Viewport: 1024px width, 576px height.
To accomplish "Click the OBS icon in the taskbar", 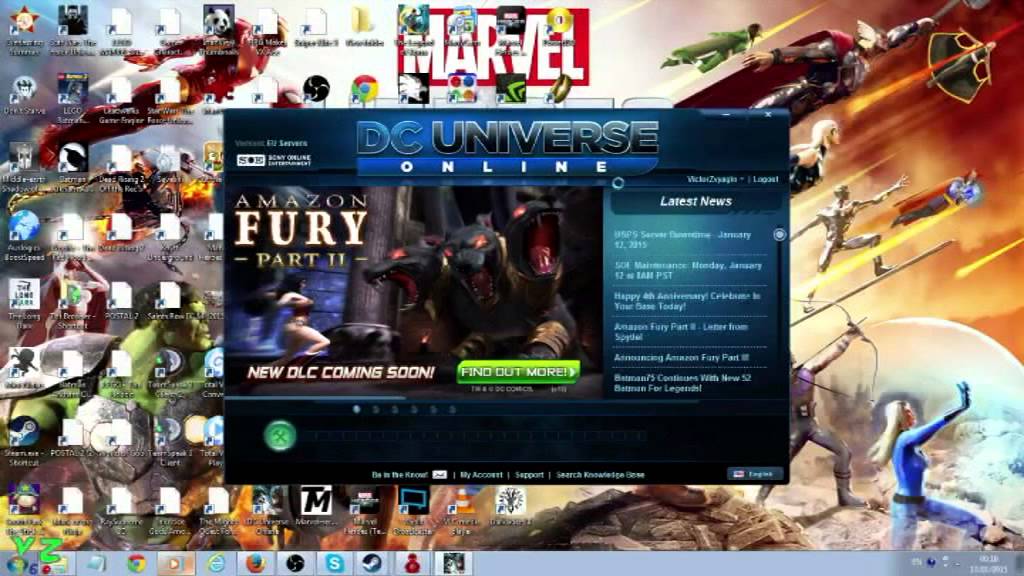I will click(295, 563).
